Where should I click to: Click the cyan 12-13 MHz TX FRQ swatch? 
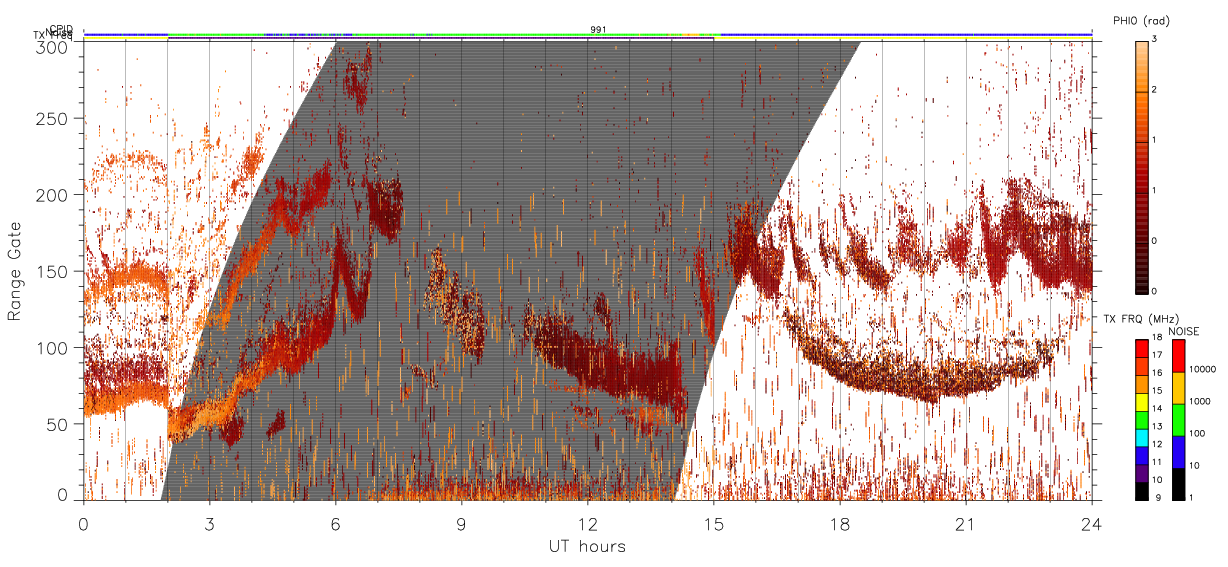pos(1141,436)
